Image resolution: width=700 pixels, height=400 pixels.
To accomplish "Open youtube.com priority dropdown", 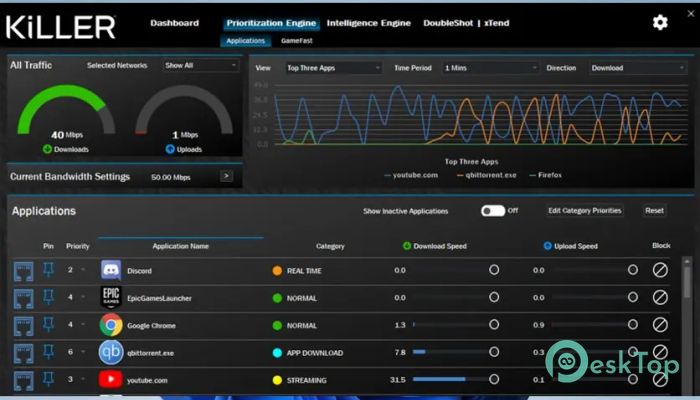I will [83, 379].
